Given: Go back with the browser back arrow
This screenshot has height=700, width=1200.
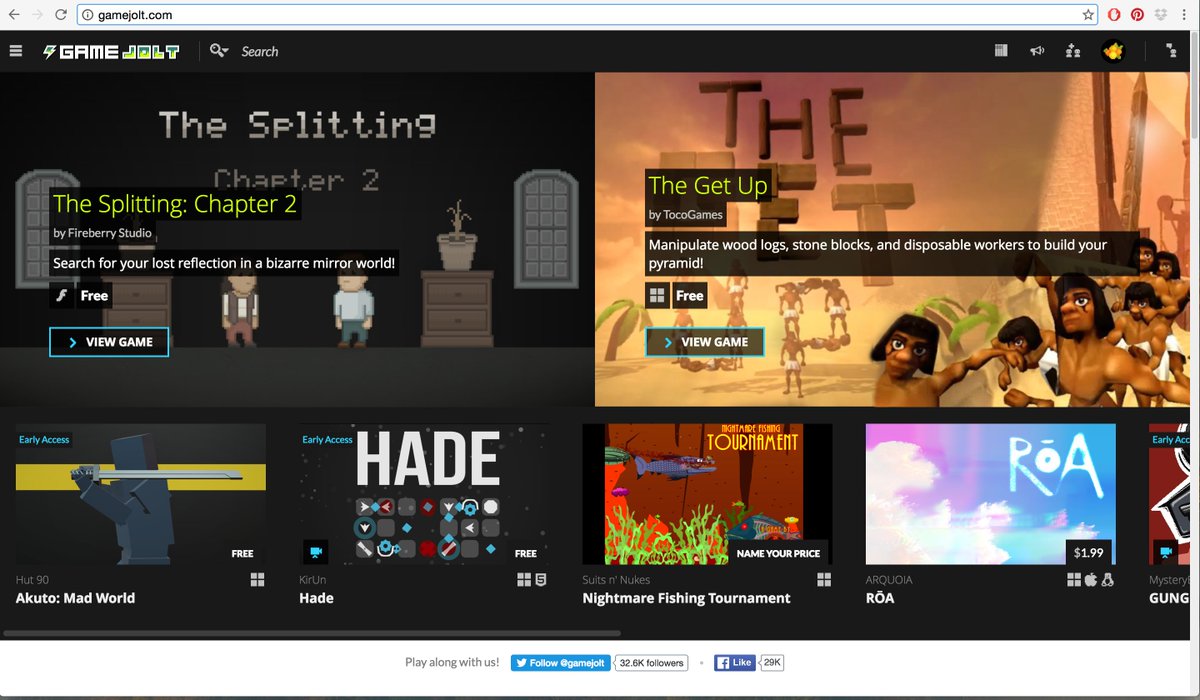Looking at the screenshot, I should pos(14,15).
